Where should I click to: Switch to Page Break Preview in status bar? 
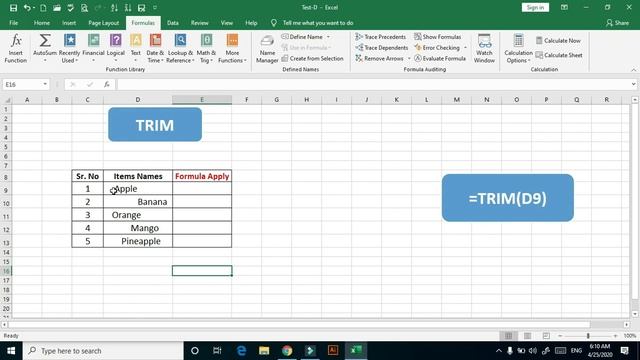coord(546,336)
